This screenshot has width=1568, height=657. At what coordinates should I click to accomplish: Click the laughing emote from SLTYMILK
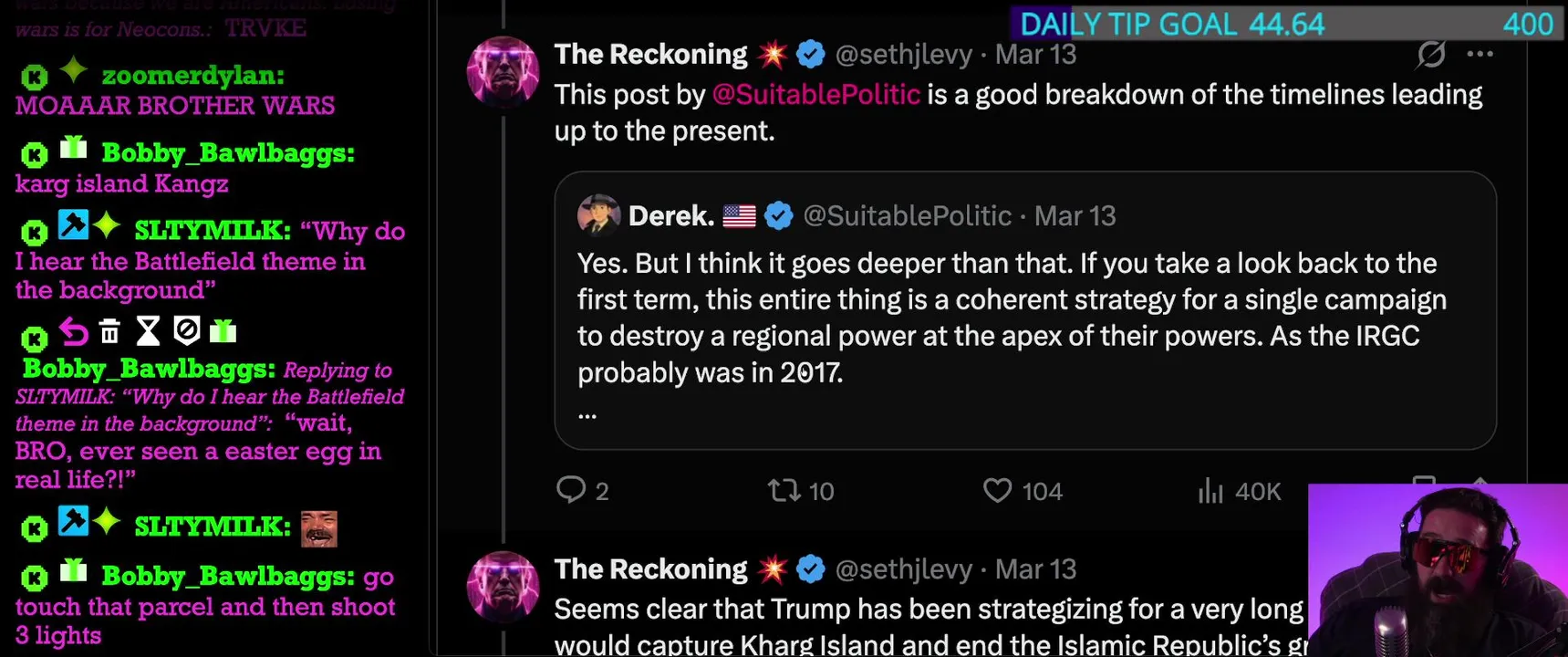tap(319, 528)
